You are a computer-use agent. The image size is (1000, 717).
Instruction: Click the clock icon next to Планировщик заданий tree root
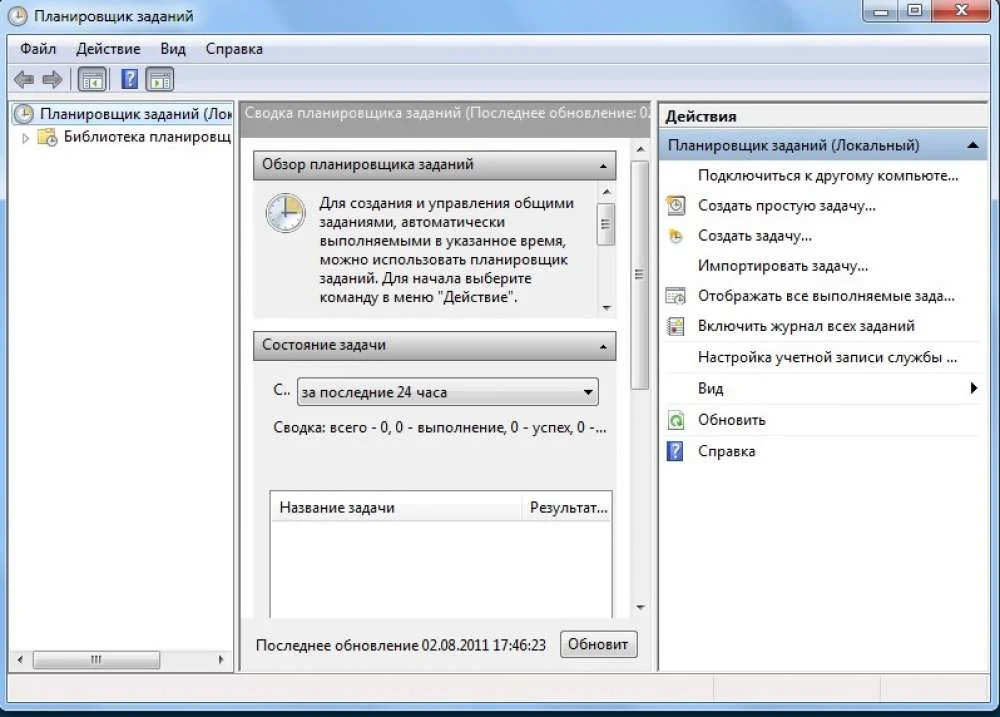tap(24, 114)
